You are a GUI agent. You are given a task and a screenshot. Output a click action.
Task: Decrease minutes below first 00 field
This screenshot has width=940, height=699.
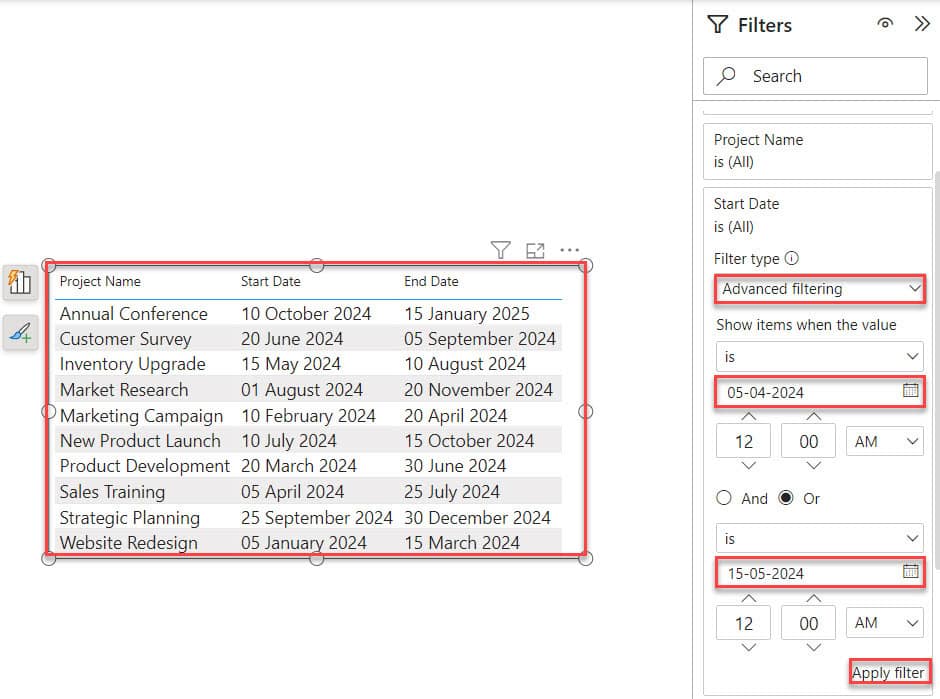[x=813, y=465]
